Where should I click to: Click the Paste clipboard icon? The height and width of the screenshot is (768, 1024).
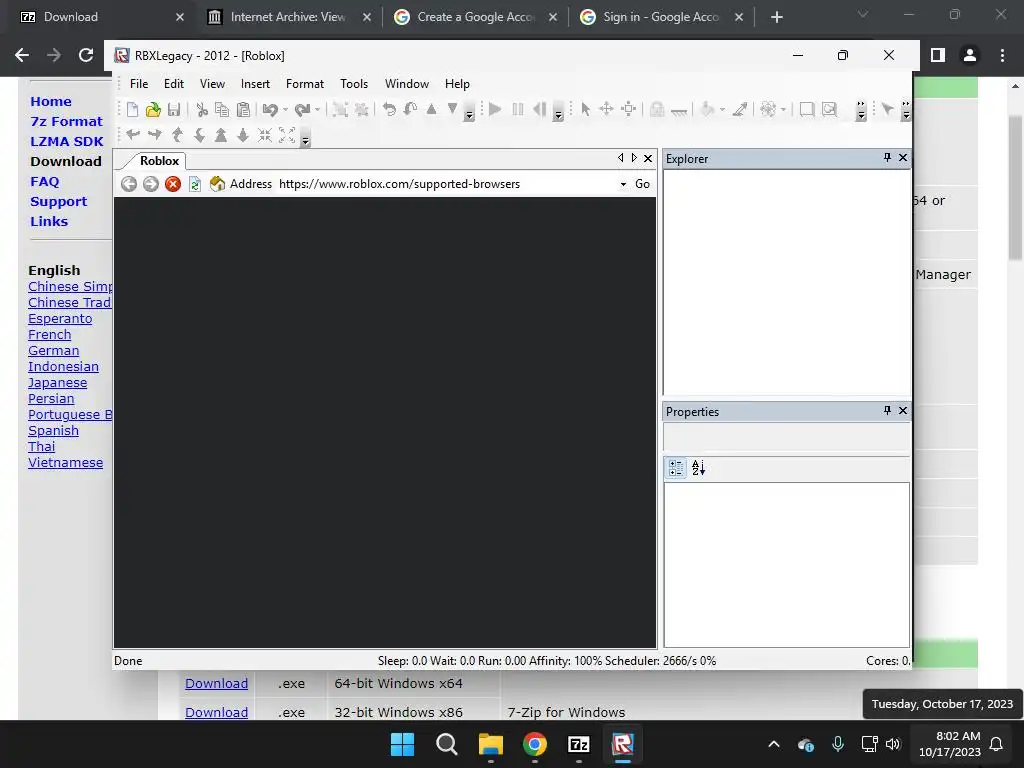pyautogui.click(x=243, y=110)
